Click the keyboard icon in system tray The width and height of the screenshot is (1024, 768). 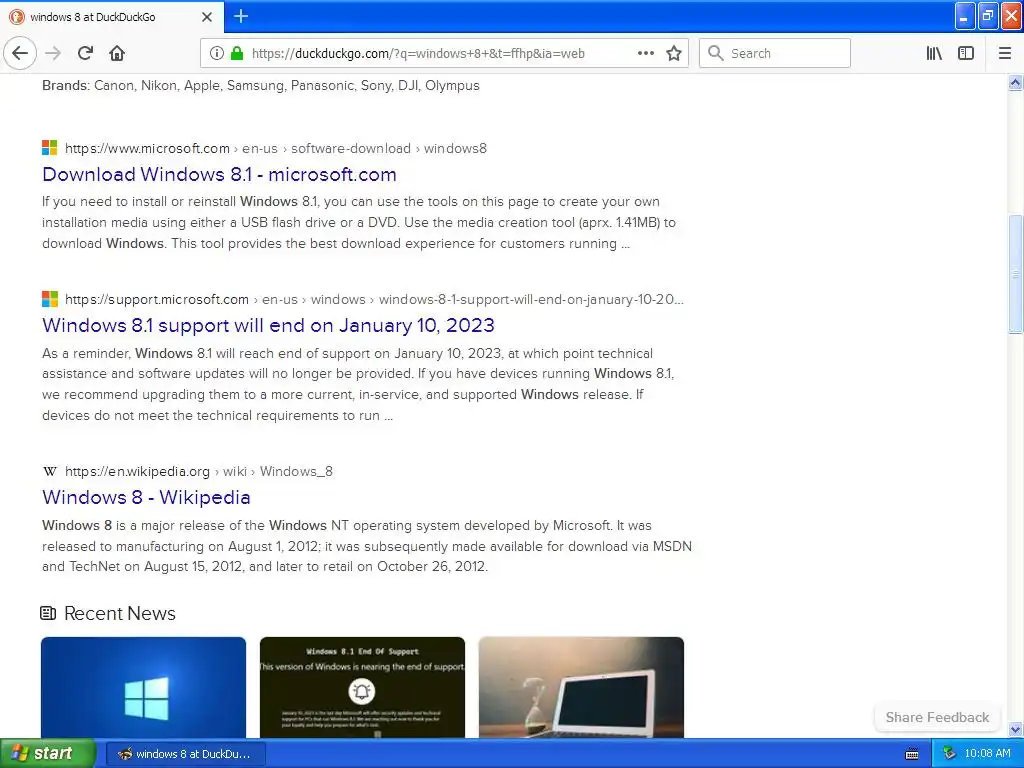point(912,754)
